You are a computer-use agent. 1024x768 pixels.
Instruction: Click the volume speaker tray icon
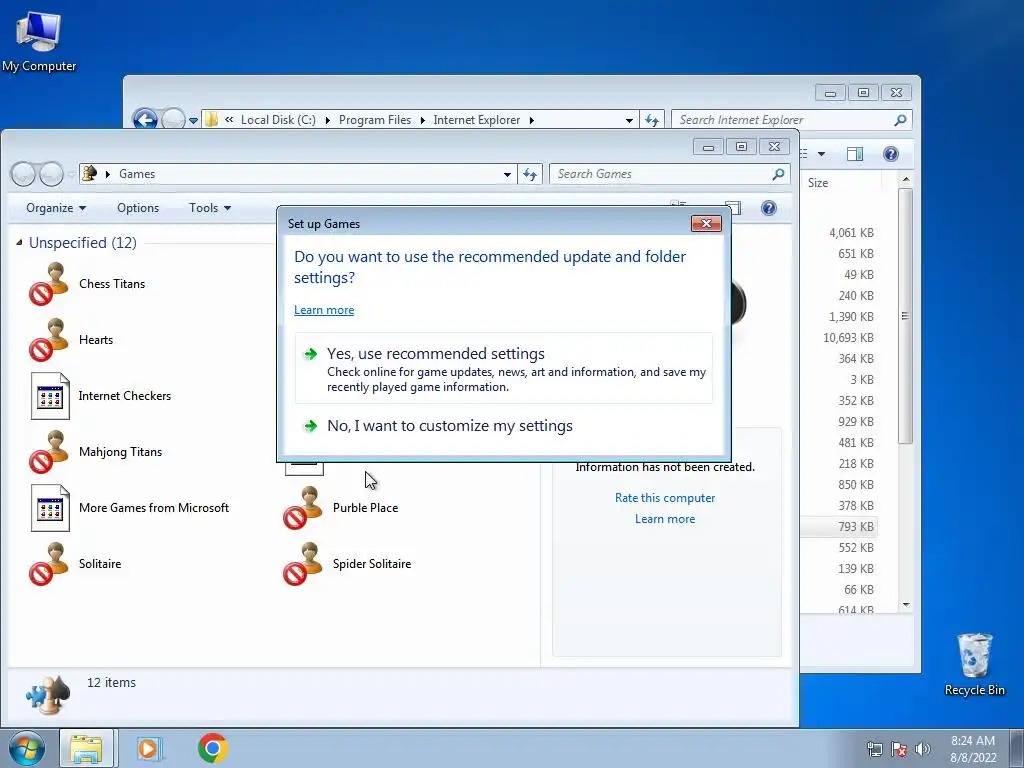tap(922, 749)
